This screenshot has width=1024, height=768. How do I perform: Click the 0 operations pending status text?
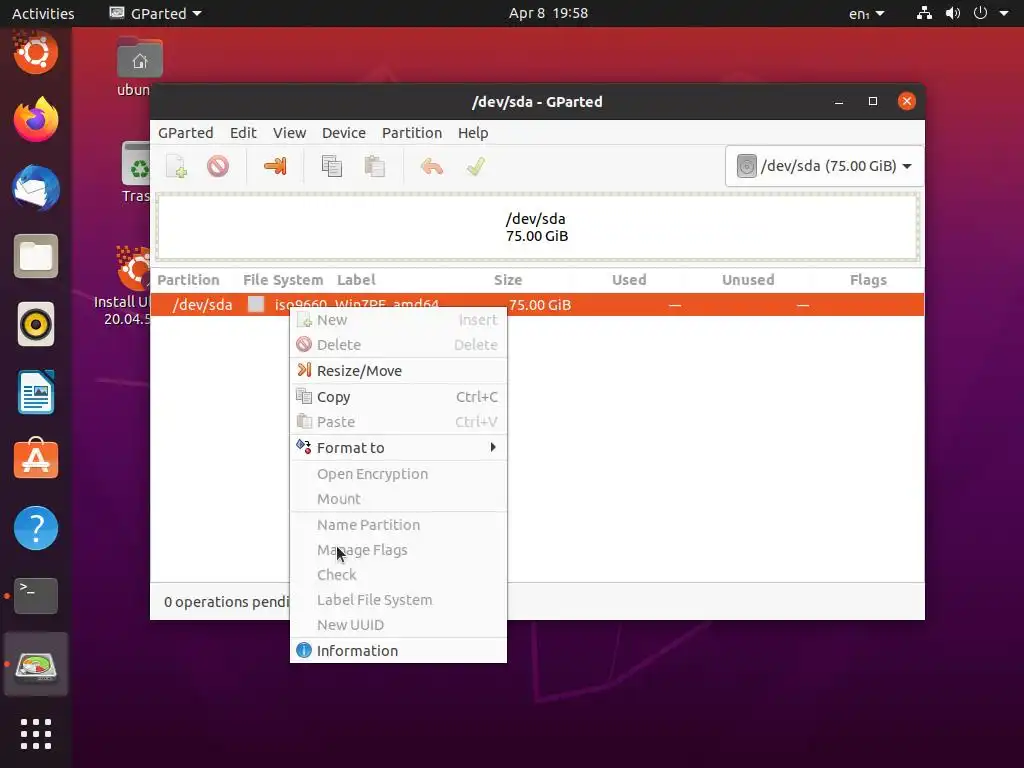(225, 602)
